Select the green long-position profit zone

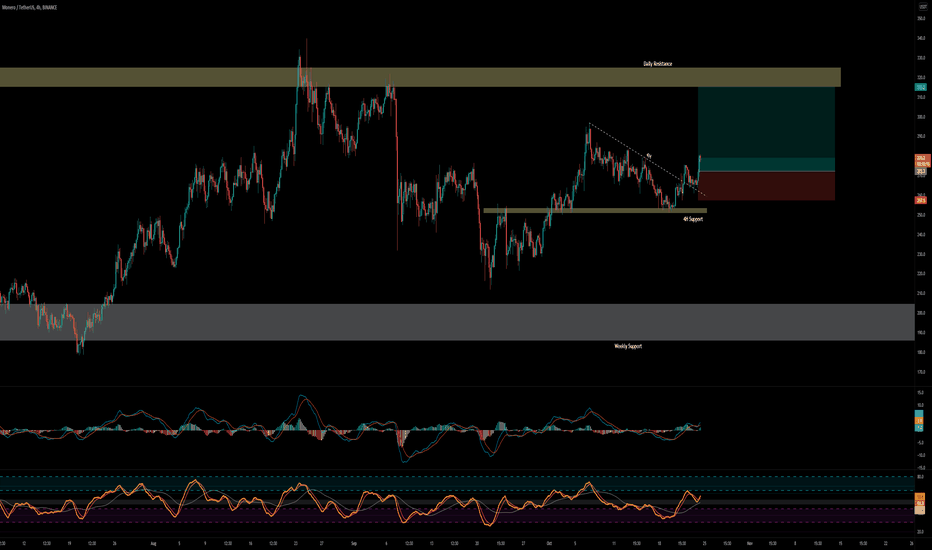[766, 129]
